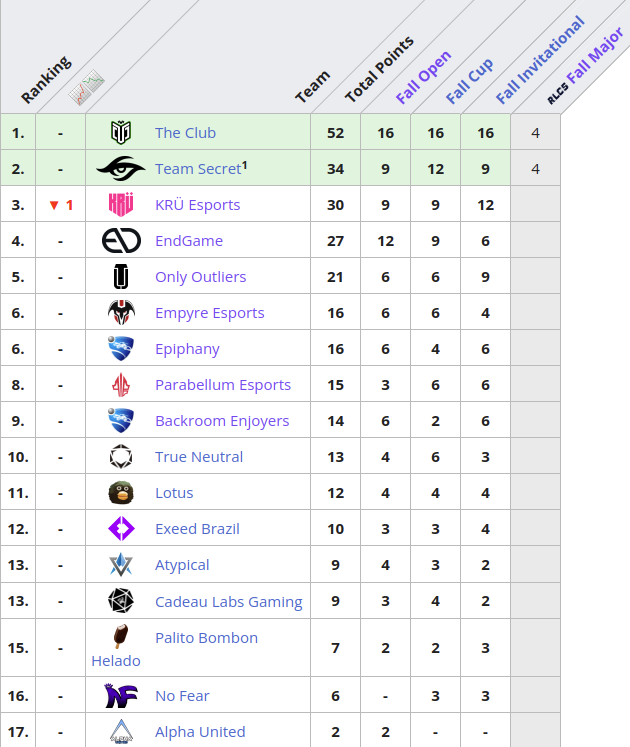The width and height of the screenshot is (630, 747).
Task: Click the KRÜ Esports red down-arrow indicator
Action: [x=54, y=205]
